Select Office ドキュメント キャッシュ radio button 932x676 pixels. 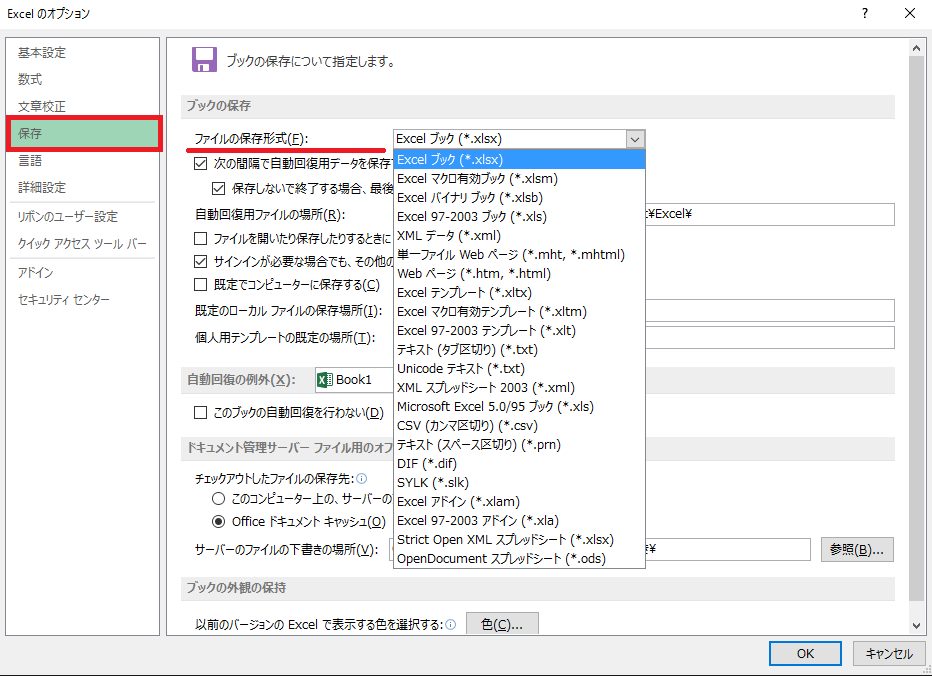click(x=218, y=521)
